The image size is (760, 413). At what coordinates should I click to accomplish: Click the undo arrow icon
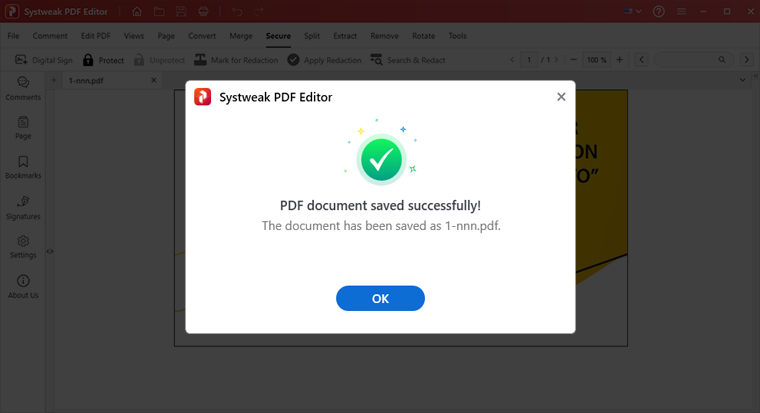click(x=237, y=11)
